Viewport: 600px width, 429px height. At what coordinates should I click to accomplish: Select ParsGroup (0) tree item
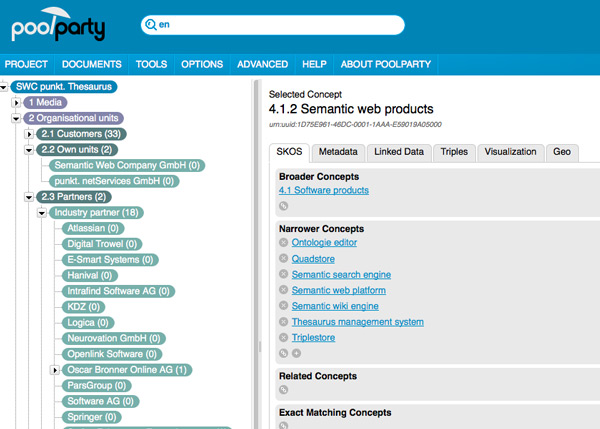point(96,386)
